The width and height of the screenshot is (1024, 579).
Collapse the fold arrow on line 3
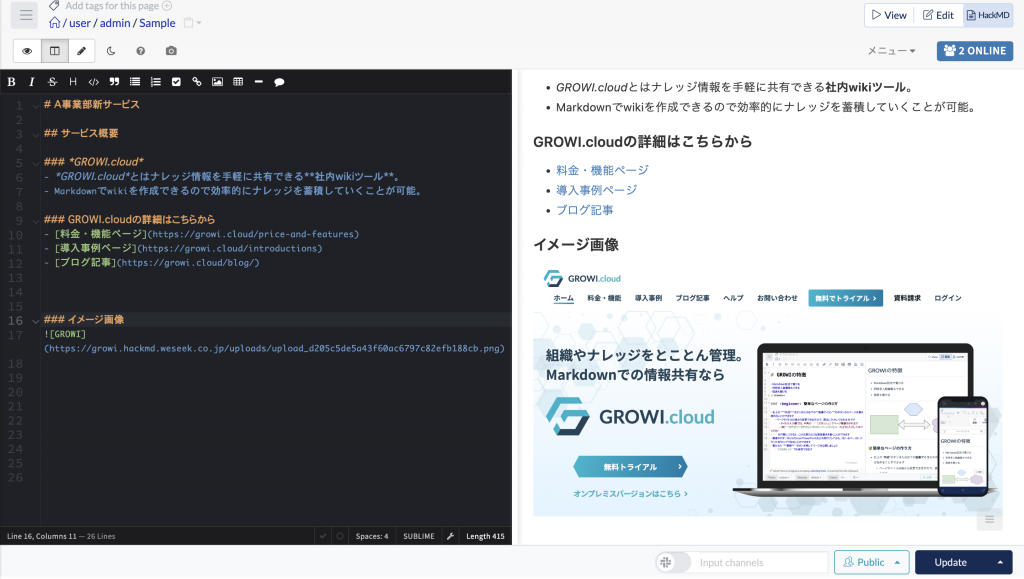(x=35, y=134)
